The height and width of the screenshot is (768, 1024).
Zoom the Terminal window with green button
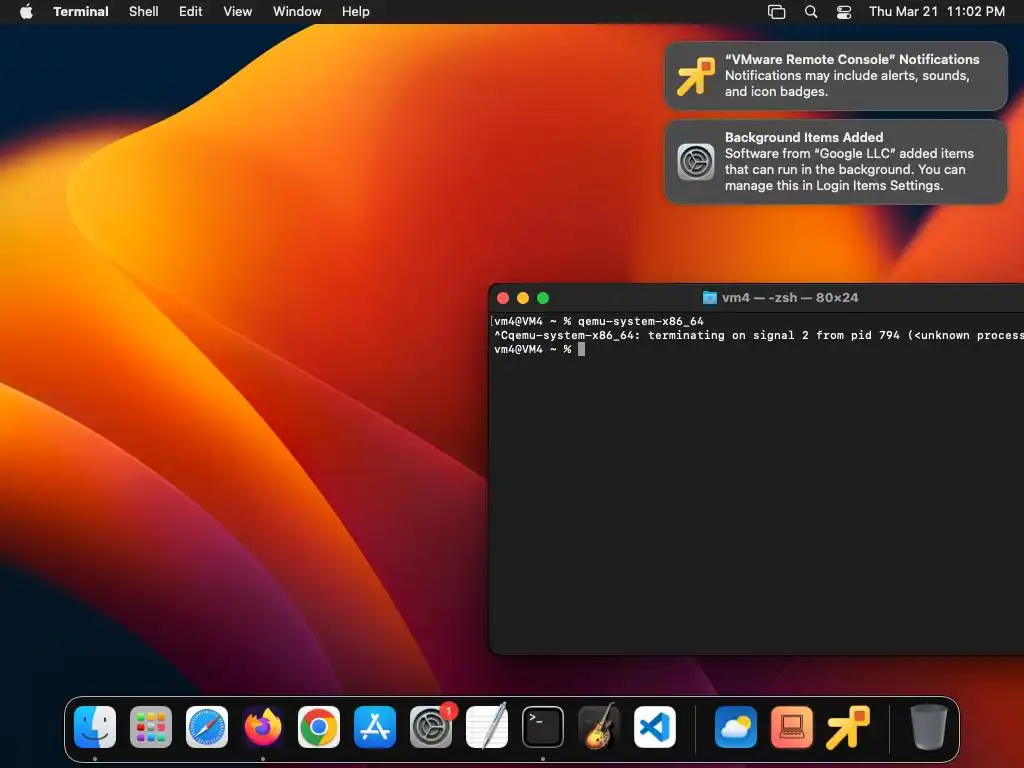543,298
